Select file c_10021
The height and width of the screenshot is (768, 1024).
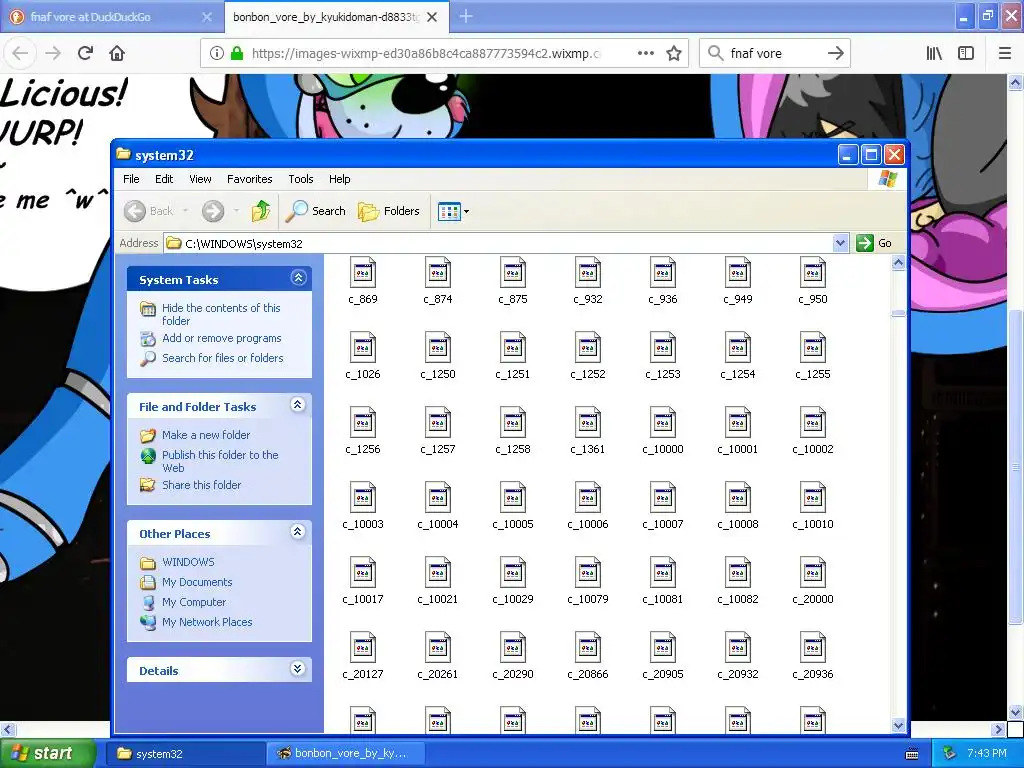point(438,582)
